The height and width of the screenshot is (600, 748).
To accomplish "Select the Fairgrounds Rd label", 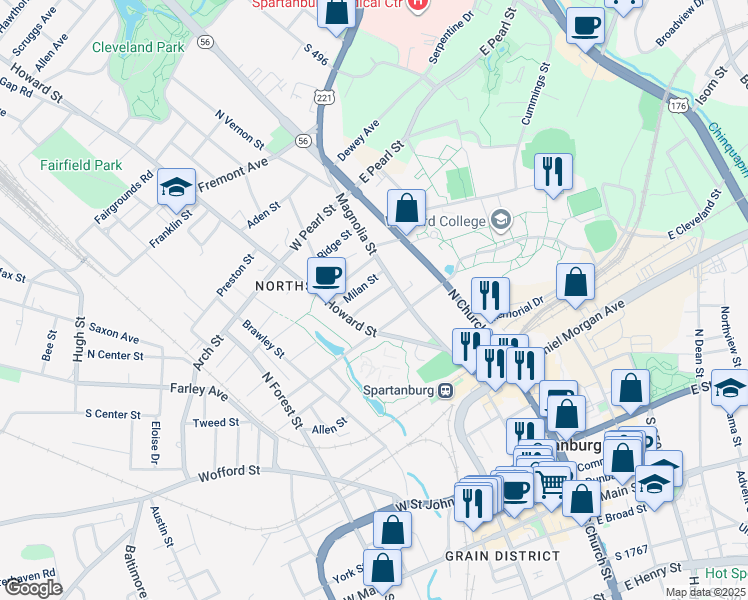I will (x=124, y=197).
